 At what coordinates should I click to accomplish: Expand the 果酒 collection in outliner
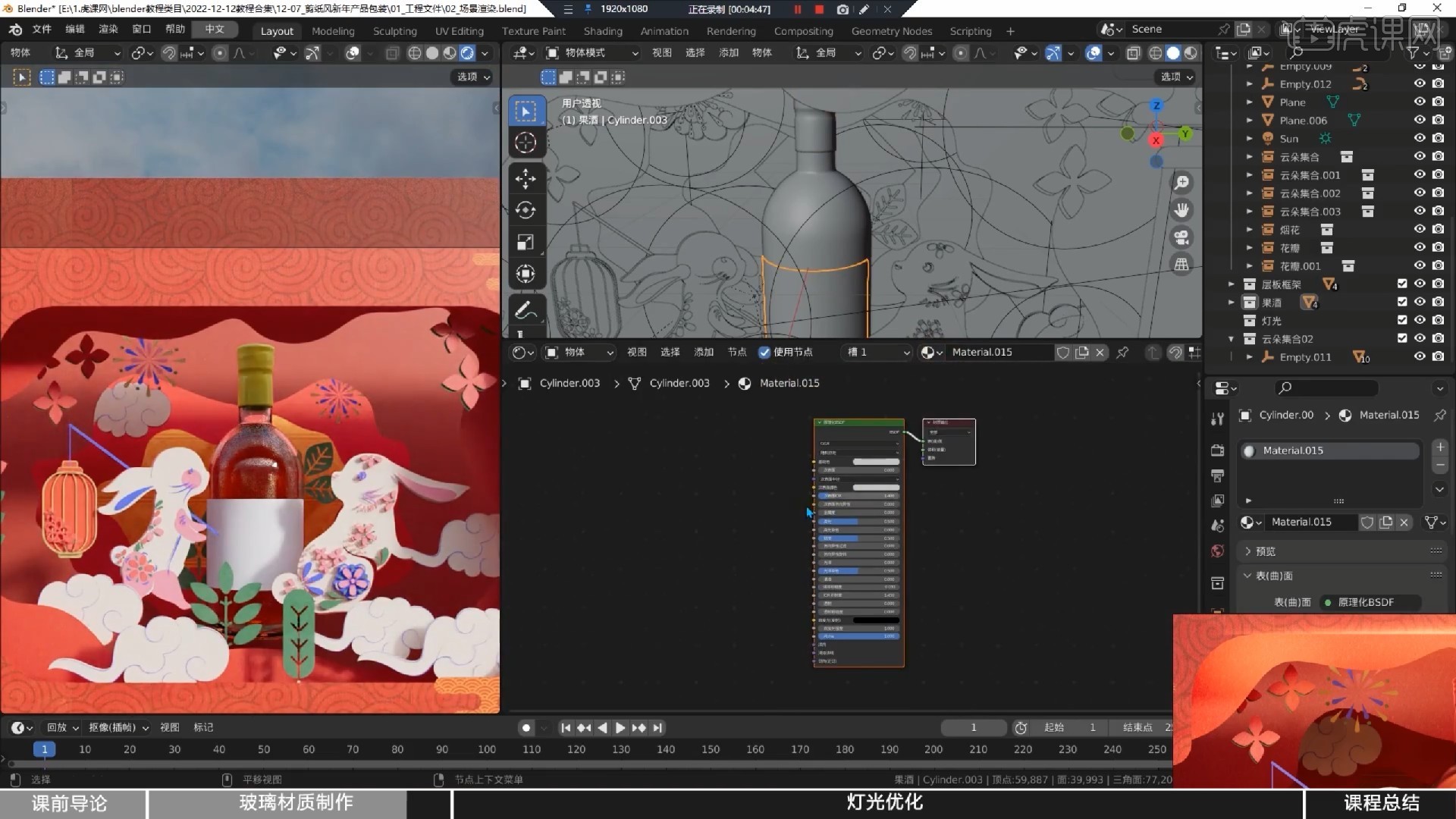coord(1231,302)
